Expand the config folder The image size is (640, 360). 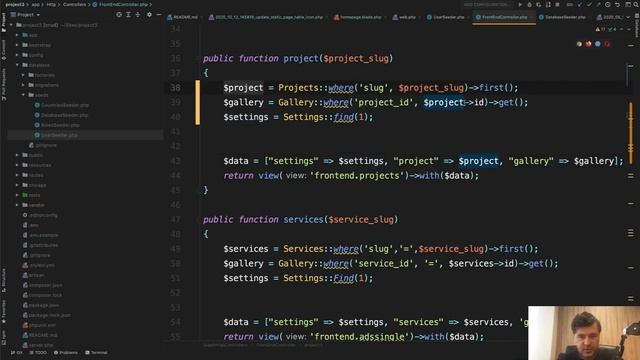[x=17, y=55]
